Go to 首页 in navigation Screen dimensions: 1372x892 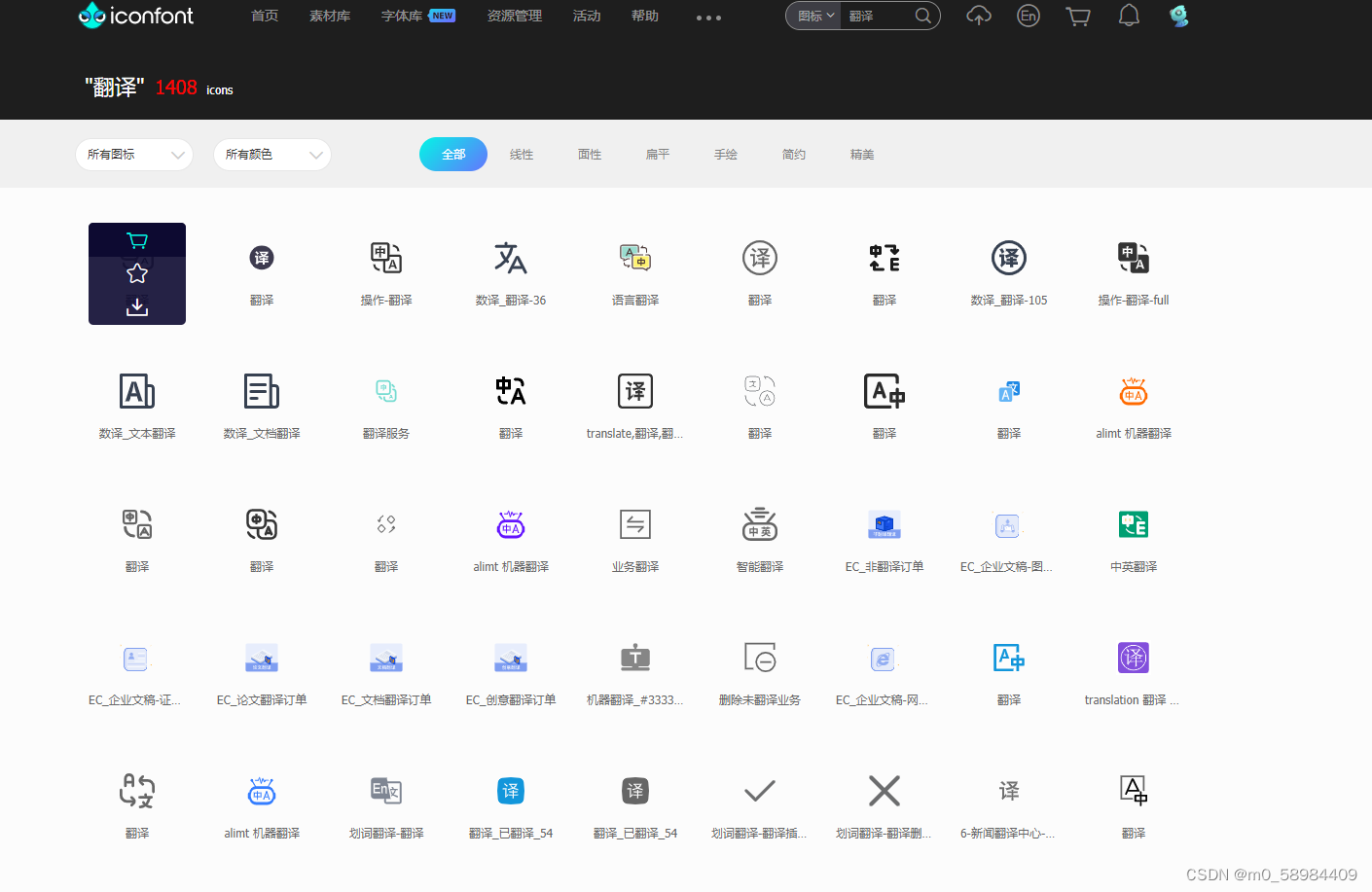point(265,16)
